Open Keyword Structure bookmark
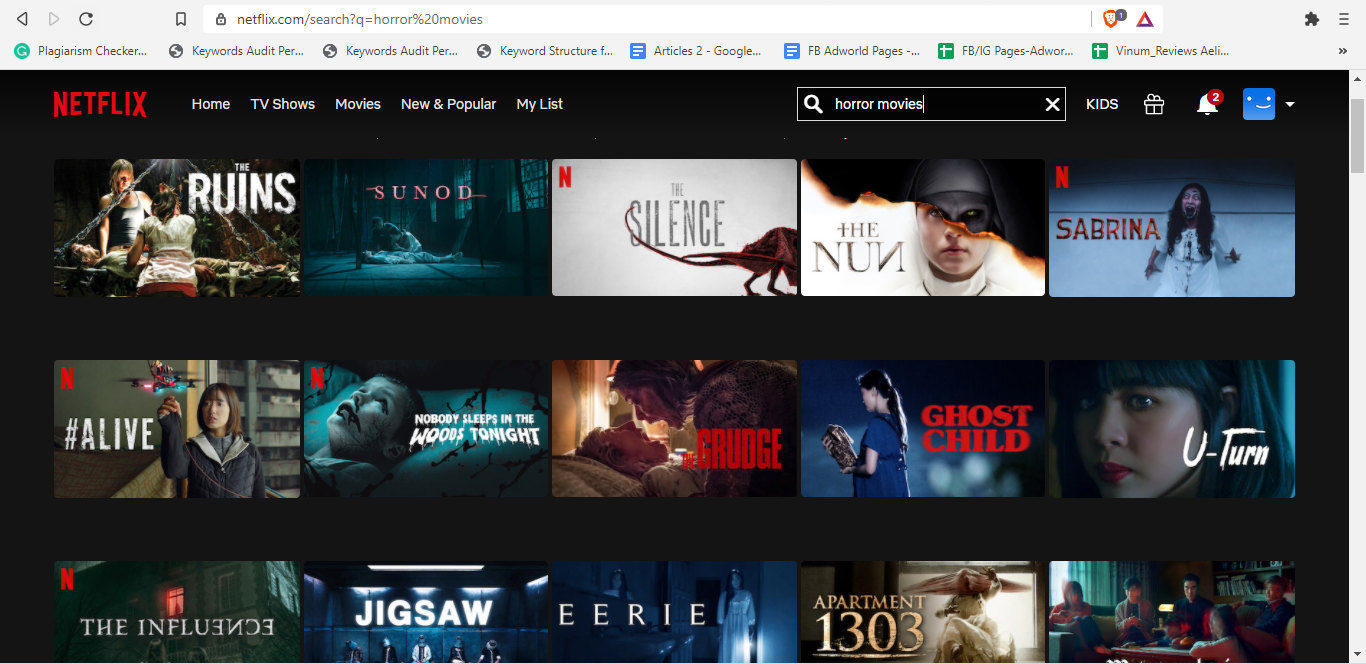 click(x=545, y=50)
